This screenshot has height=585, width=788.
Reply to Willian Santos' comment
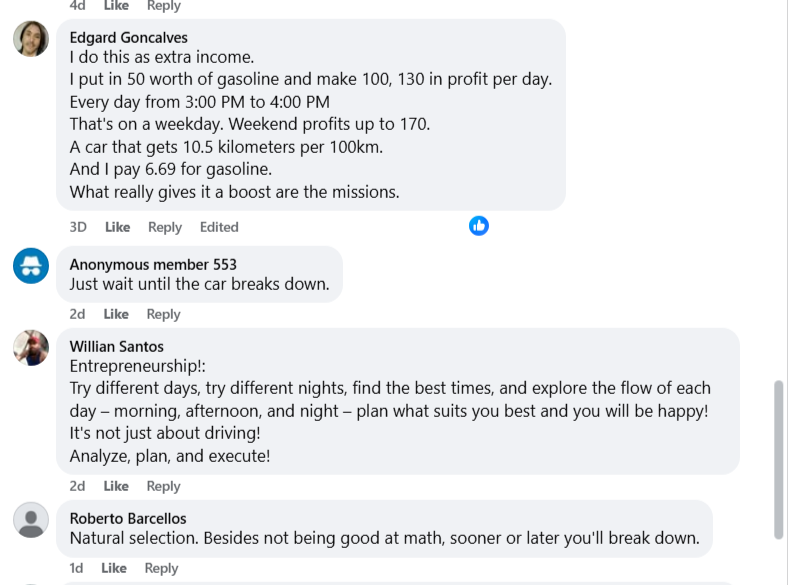click(163, 486)
